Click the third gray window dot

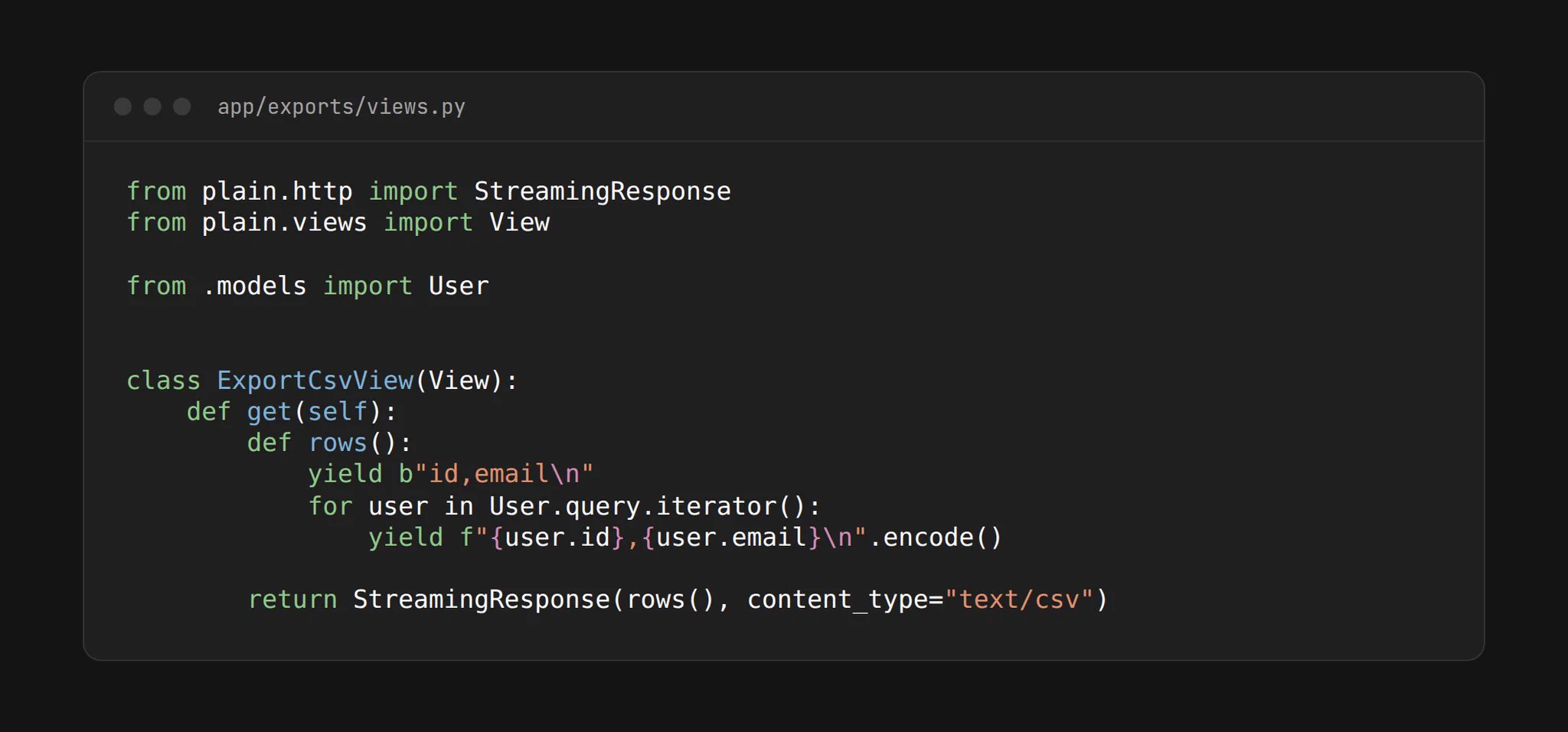coord(181,106)
